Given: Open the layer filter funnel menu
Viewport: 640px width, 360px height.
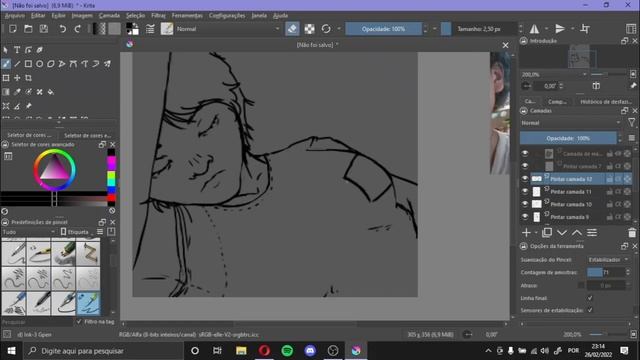Looking at the screenshot, I should point(631,122).
